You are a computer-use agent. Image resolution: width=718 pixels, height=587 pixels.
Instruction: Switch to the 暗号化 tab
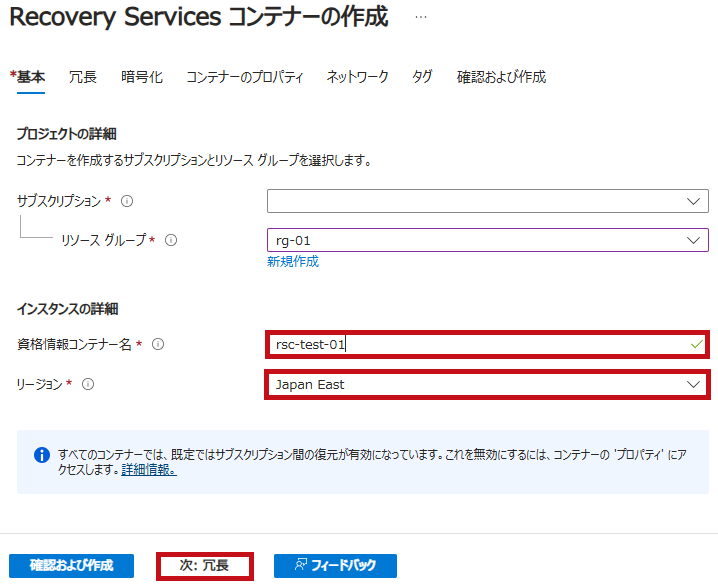pos(142,77)
